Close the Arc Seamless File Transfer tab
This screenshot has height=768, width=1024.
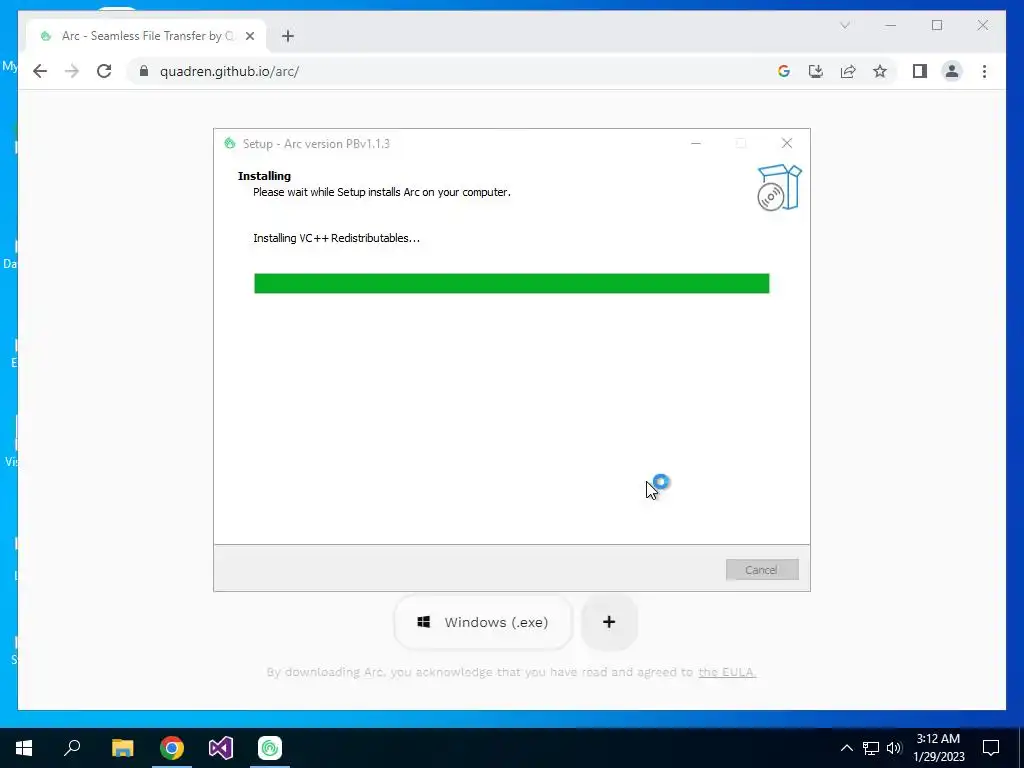tap(250, 36)
